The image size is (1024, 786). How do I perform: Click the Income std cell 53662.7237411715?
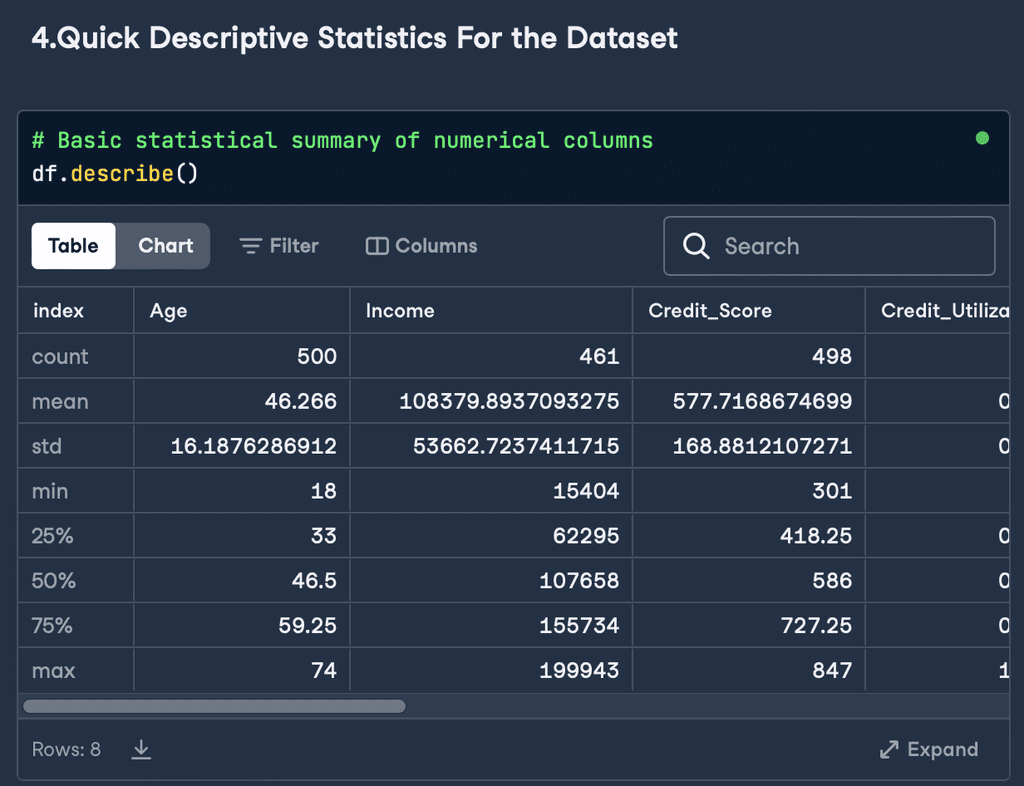(491, 447)
